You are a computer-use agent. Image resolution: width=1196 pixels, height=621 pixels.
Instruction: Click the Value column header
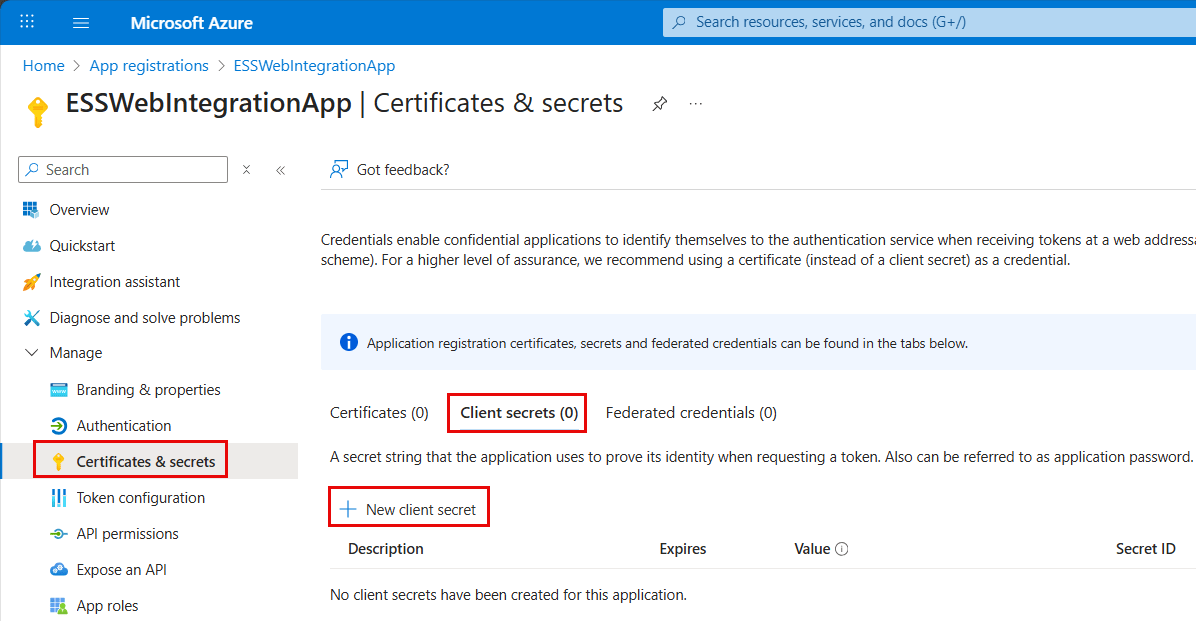pyautogui.click(x=812, y=549)
